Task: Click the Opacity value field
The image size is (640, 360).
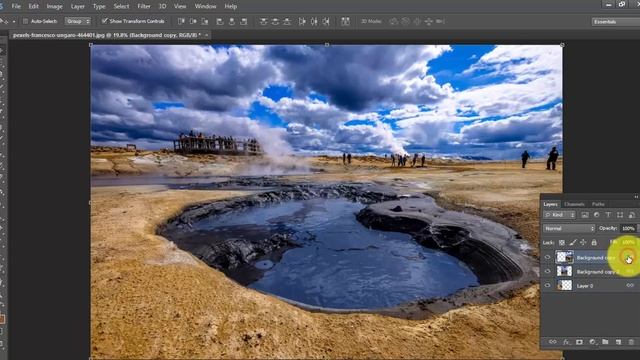Action: click(x=629, y=229)
